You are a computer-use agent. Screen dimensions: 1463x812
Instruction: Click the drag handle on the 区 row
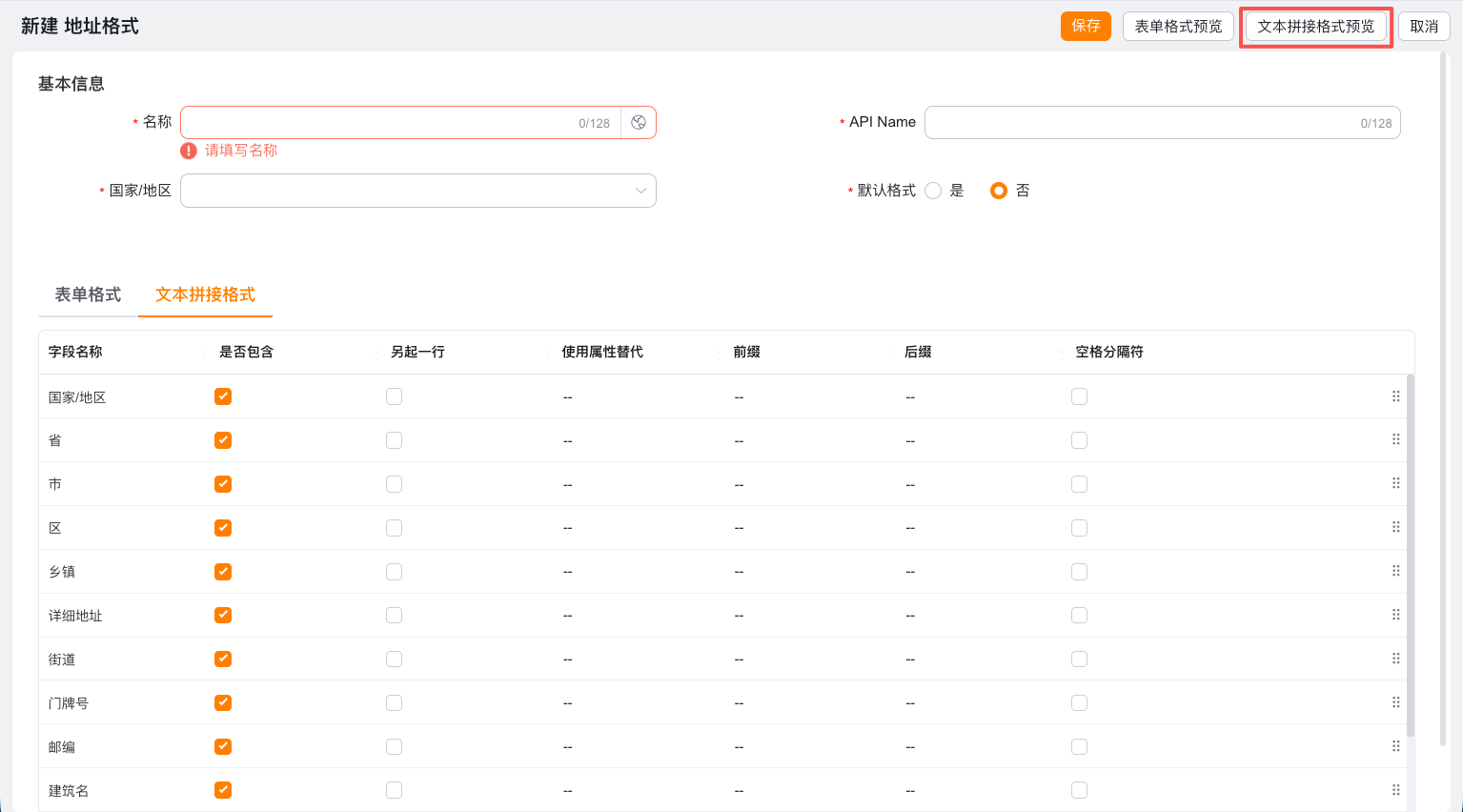pos(1395,528)
